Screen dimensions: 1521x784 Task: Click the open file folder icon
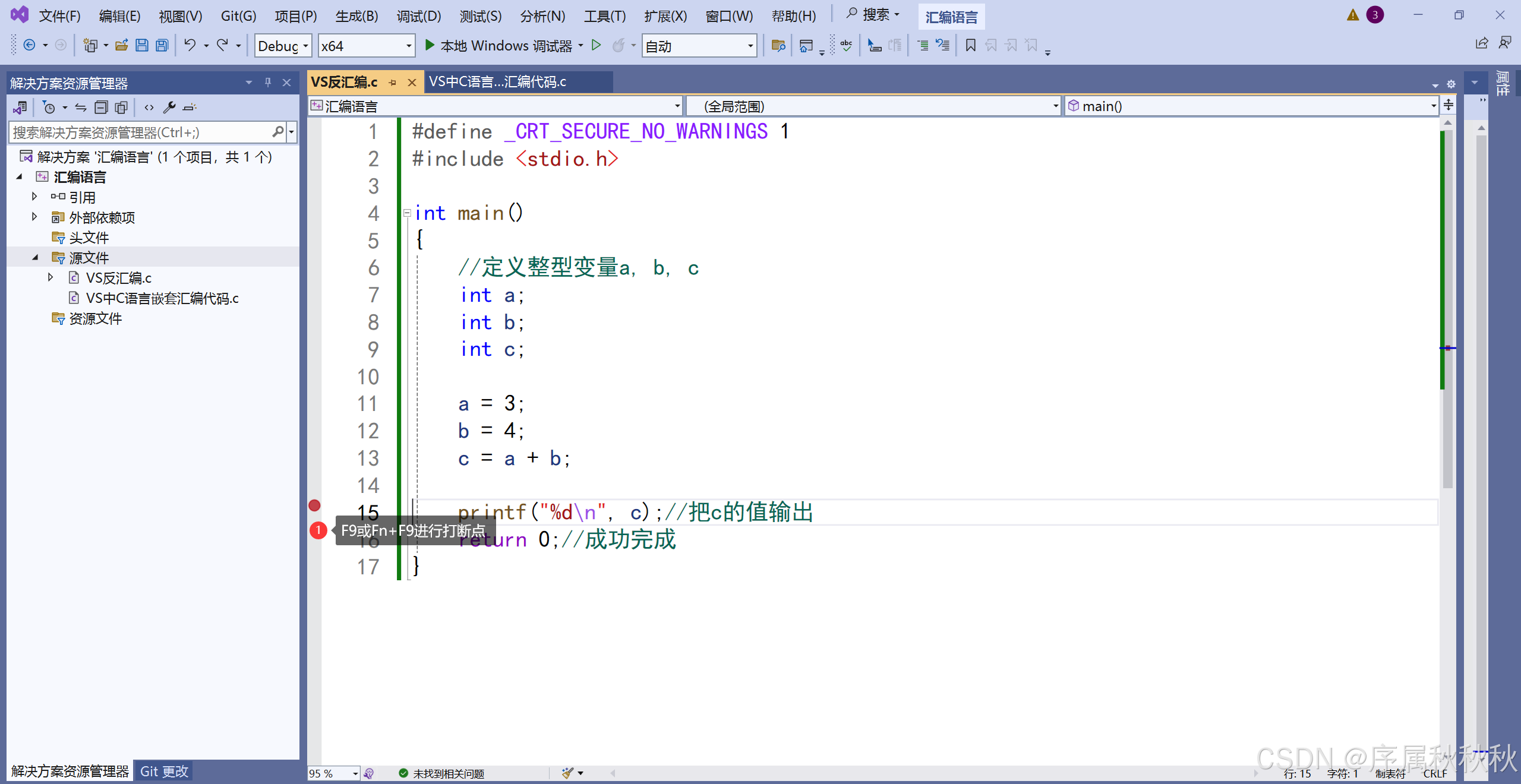(x=122, y=45)
